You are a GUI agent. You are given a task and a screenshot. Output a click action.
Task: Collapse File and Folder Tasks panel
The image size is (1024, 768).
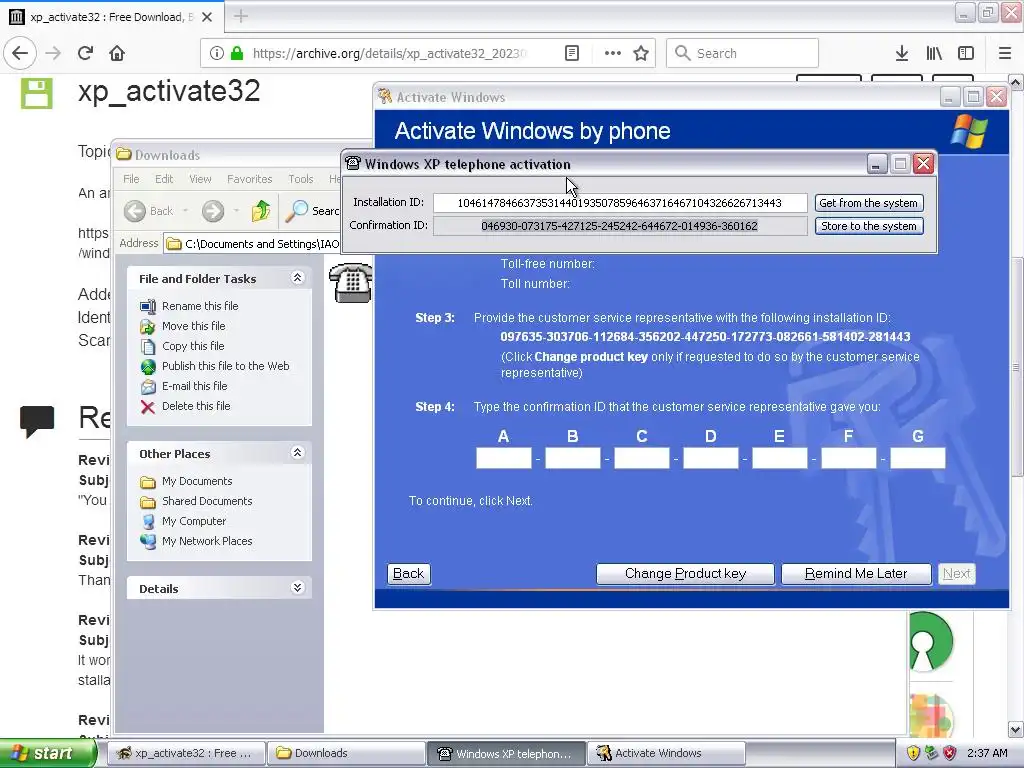297,278
